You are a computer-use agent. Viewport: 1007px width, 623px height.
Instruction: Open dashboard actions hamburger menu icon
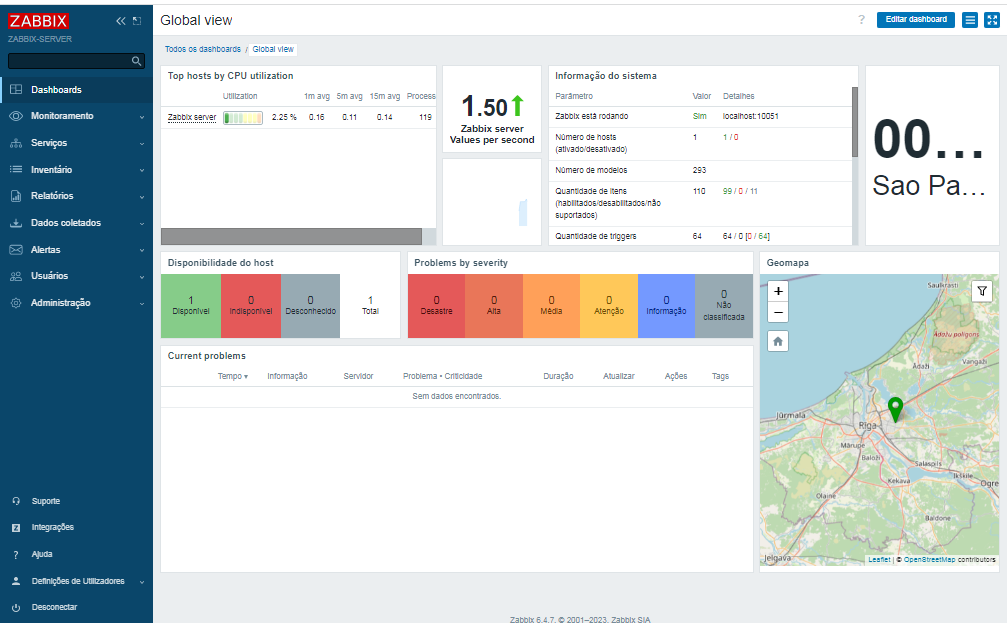(x=970, y=20)
